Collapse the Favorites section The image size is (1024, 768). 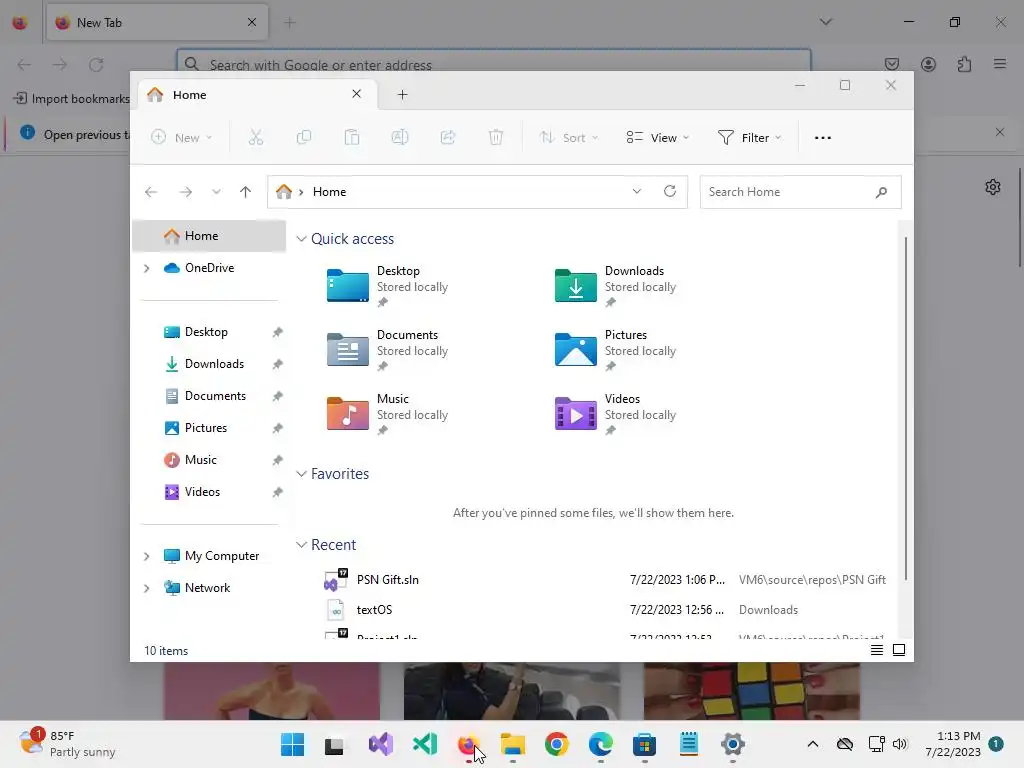(x=301, y=474)
